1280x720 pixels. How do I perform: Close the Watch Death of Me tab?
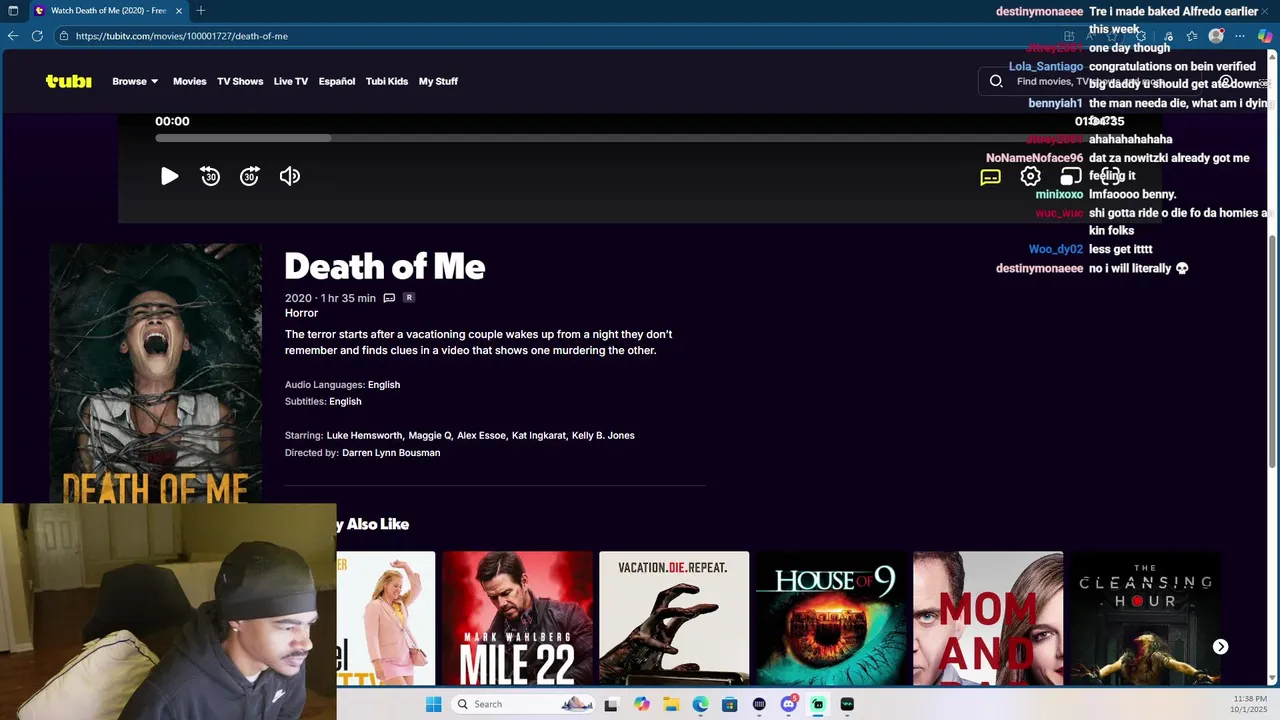coord(179,10)
